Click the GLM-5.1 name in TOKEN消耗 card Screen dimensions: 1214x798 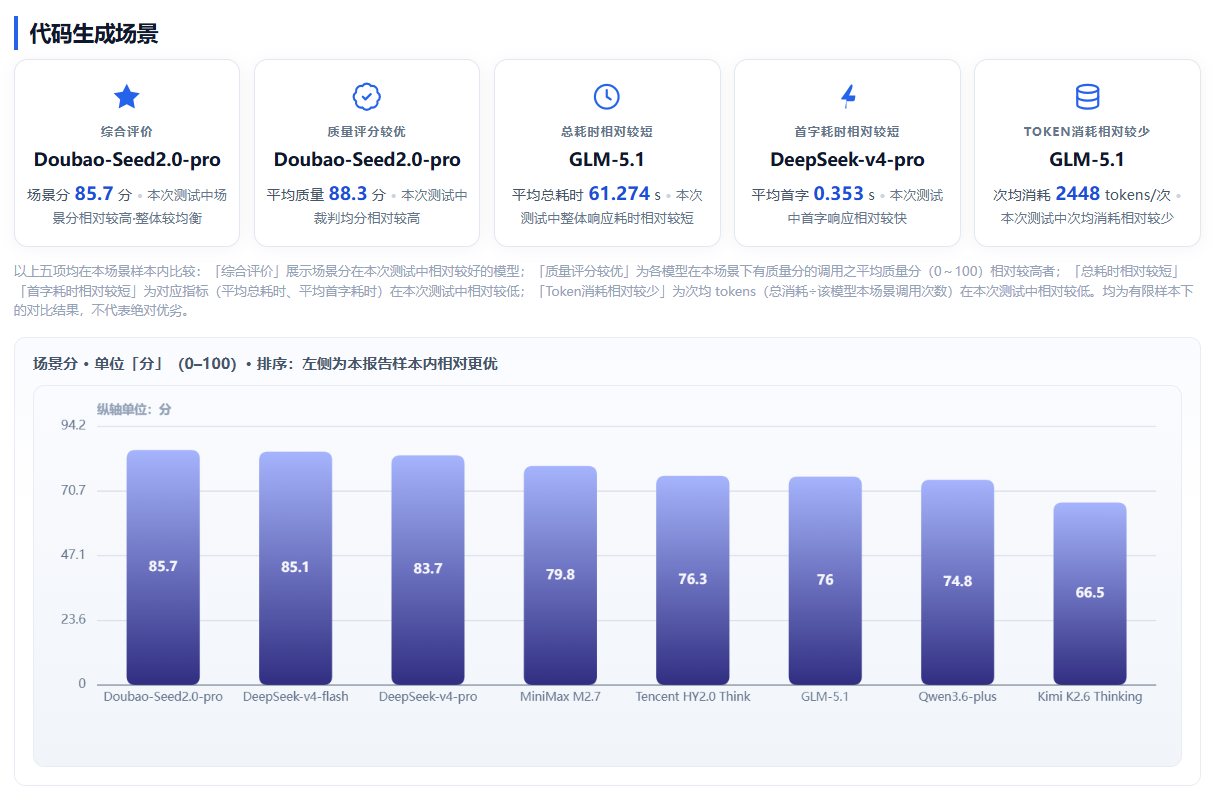[1087, 160]
